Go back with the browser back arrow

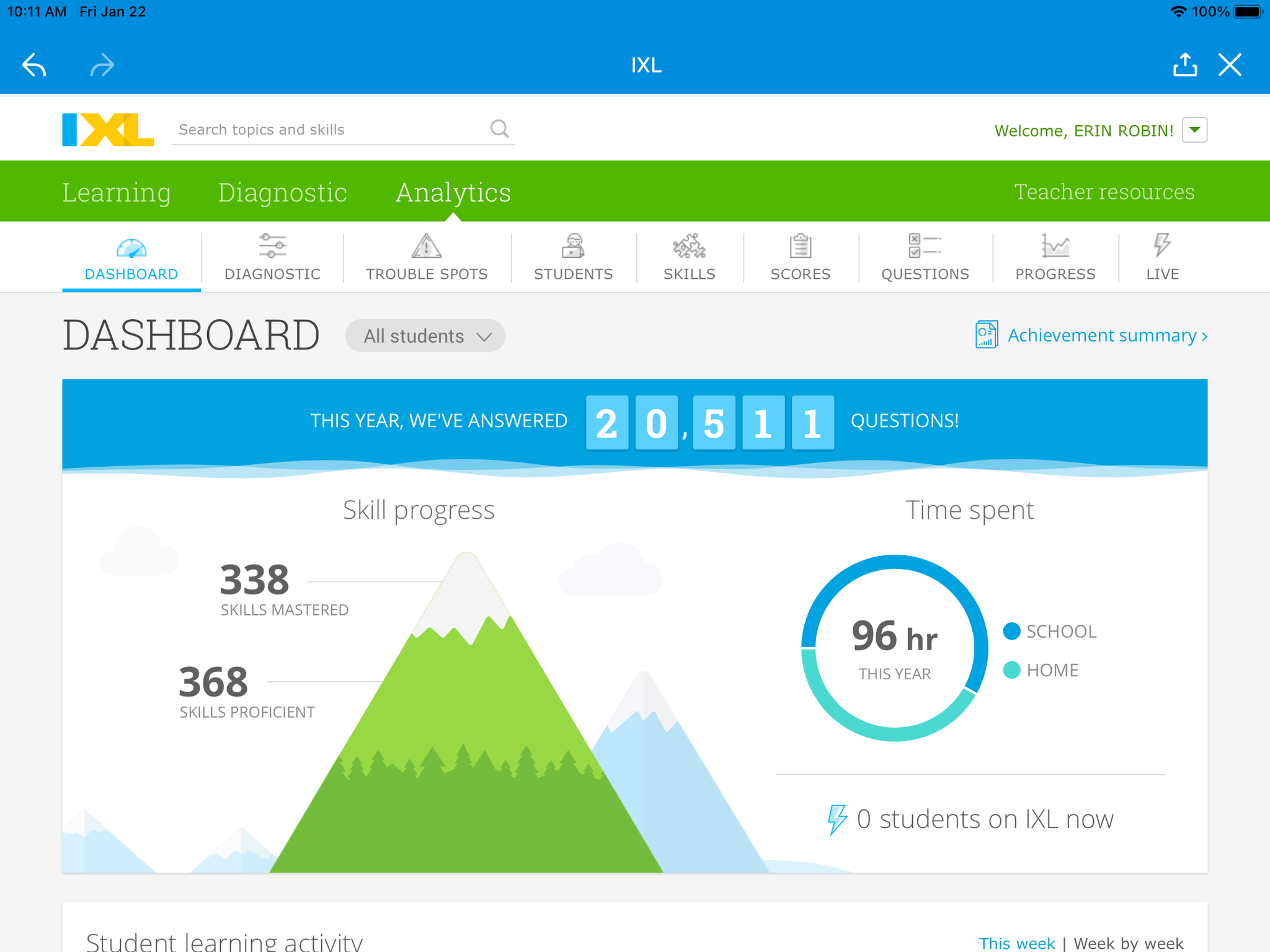click(35, 65)
